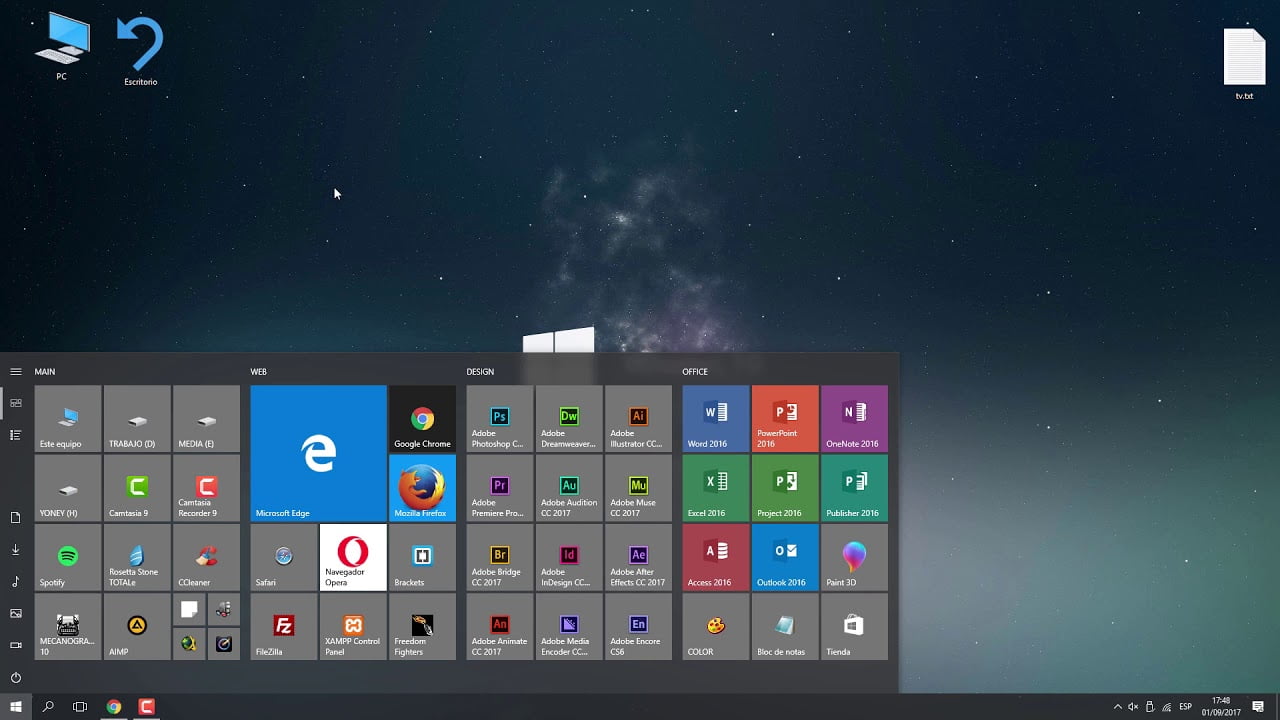1280x720 pixels.
Task: Open taskbar search magnifier
Action: 48,707
